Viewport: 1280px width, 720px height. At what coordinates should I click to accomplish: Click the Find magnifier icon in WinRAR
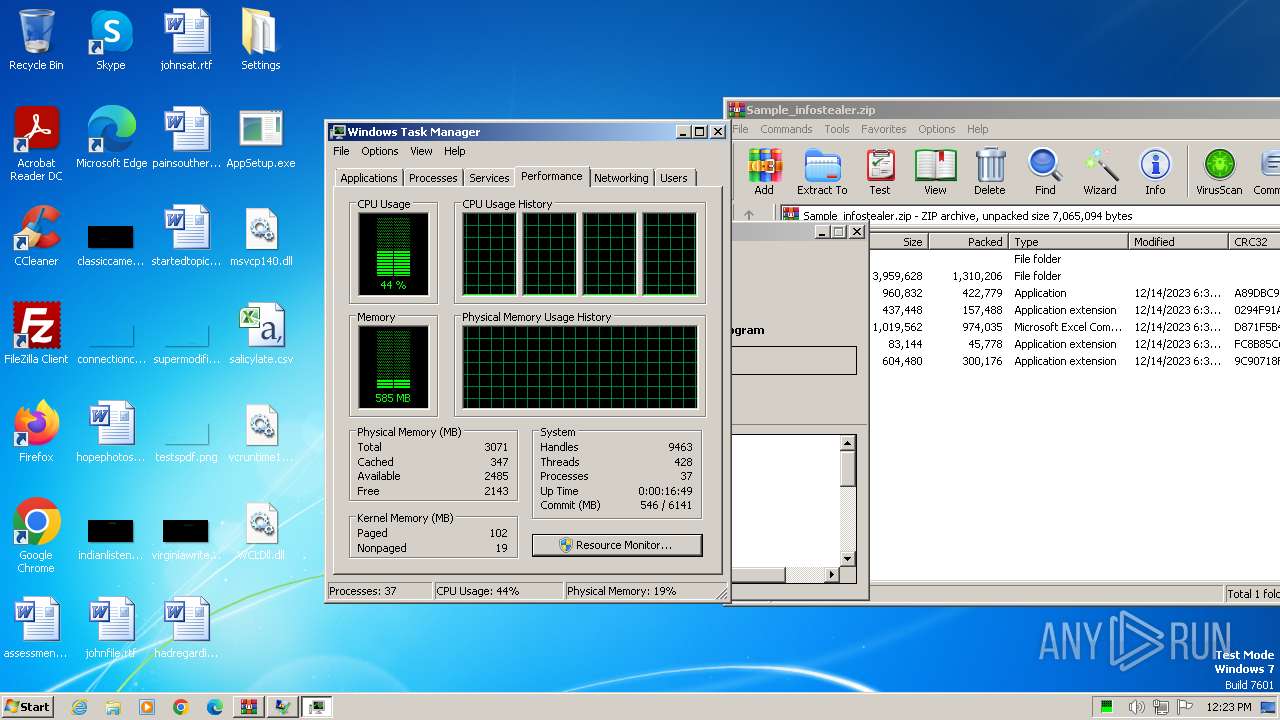pyautogui.click(x=1045, y=172)
